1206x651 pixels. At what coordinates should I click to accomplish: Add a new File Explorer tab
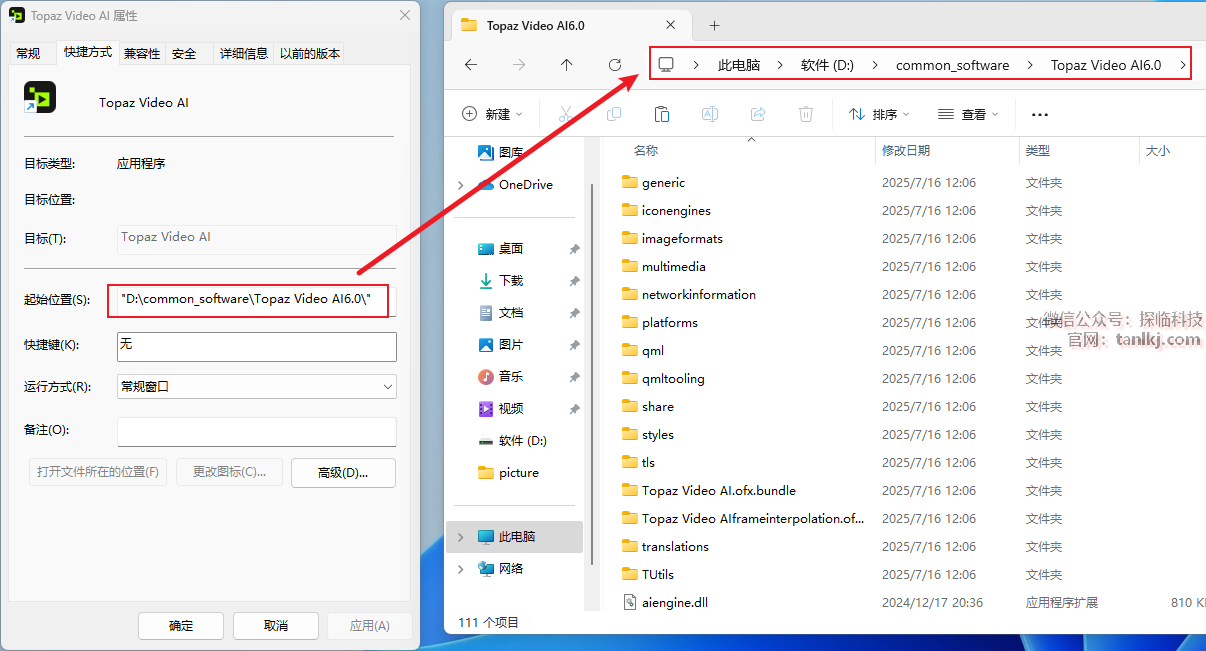(714, 25)
